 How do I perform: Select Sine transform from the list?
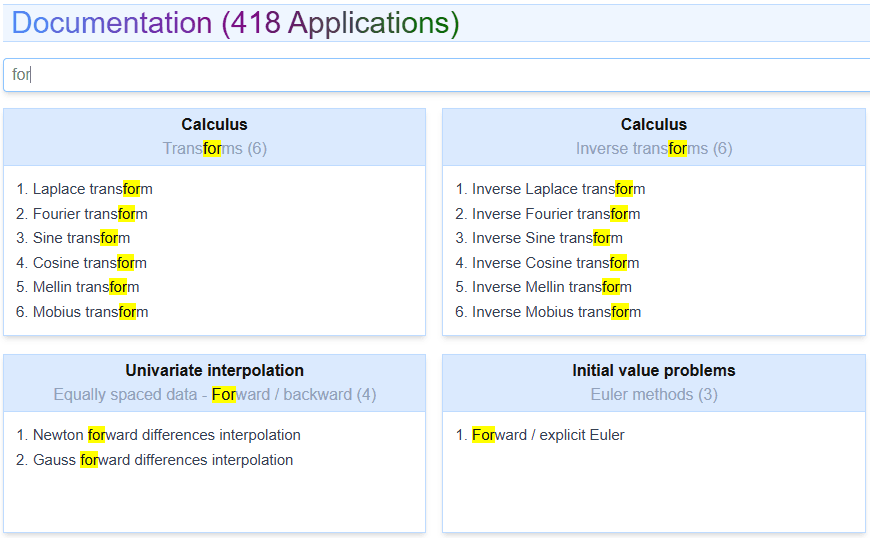click(81, 238)
